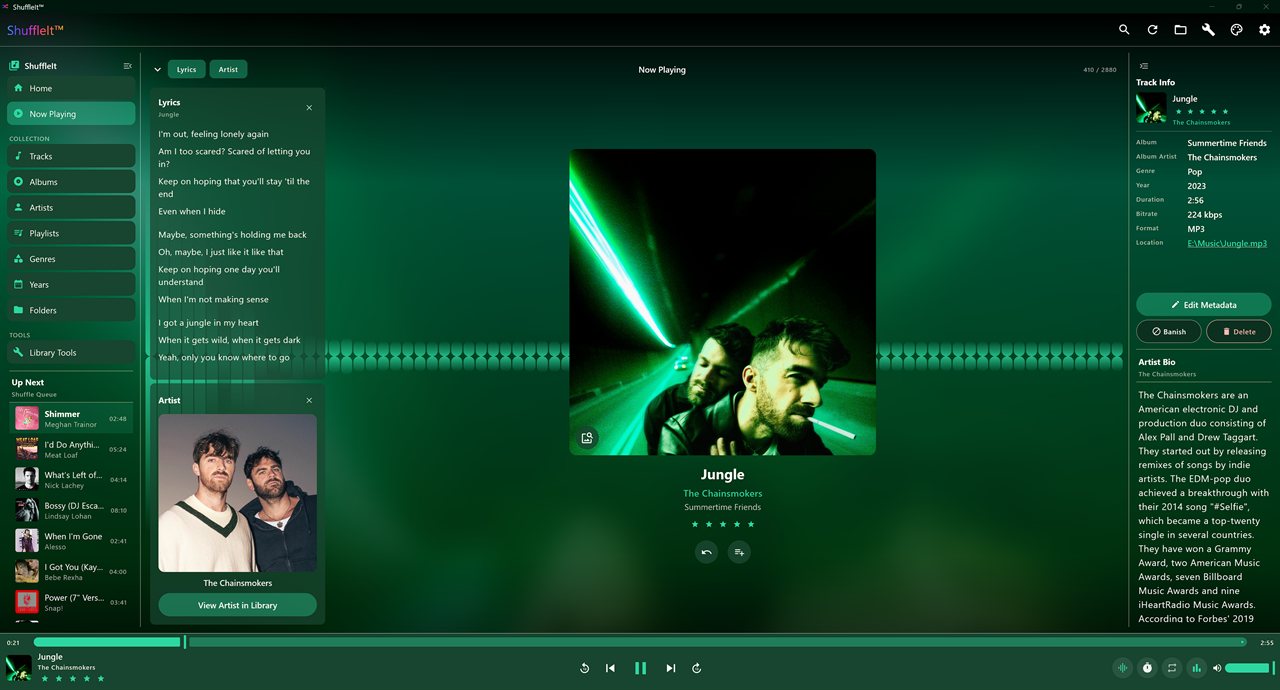This screenshot has width=1280, height=690.
Task: Select Meat Loaf track in Up Next
Action: pyautogui.click(x=71, y=449)
